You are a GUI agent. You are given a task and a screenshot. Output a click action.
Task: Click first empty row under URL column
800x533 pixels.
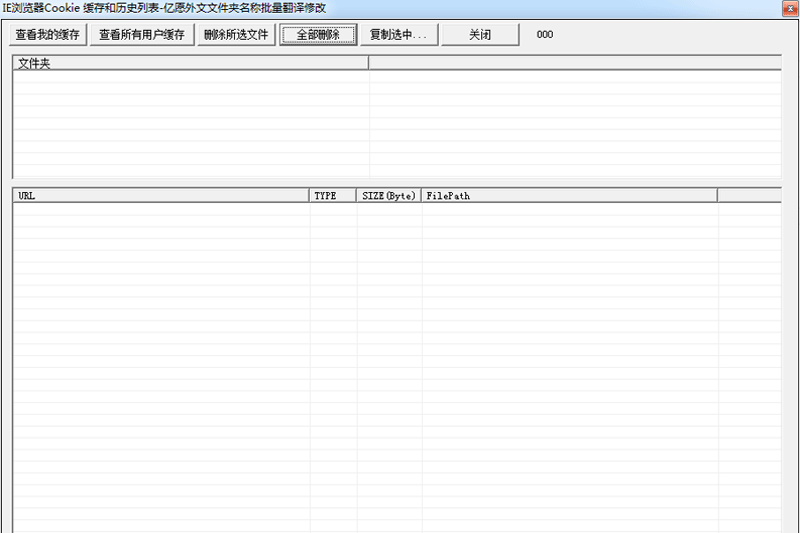click(x=160, y=210)
